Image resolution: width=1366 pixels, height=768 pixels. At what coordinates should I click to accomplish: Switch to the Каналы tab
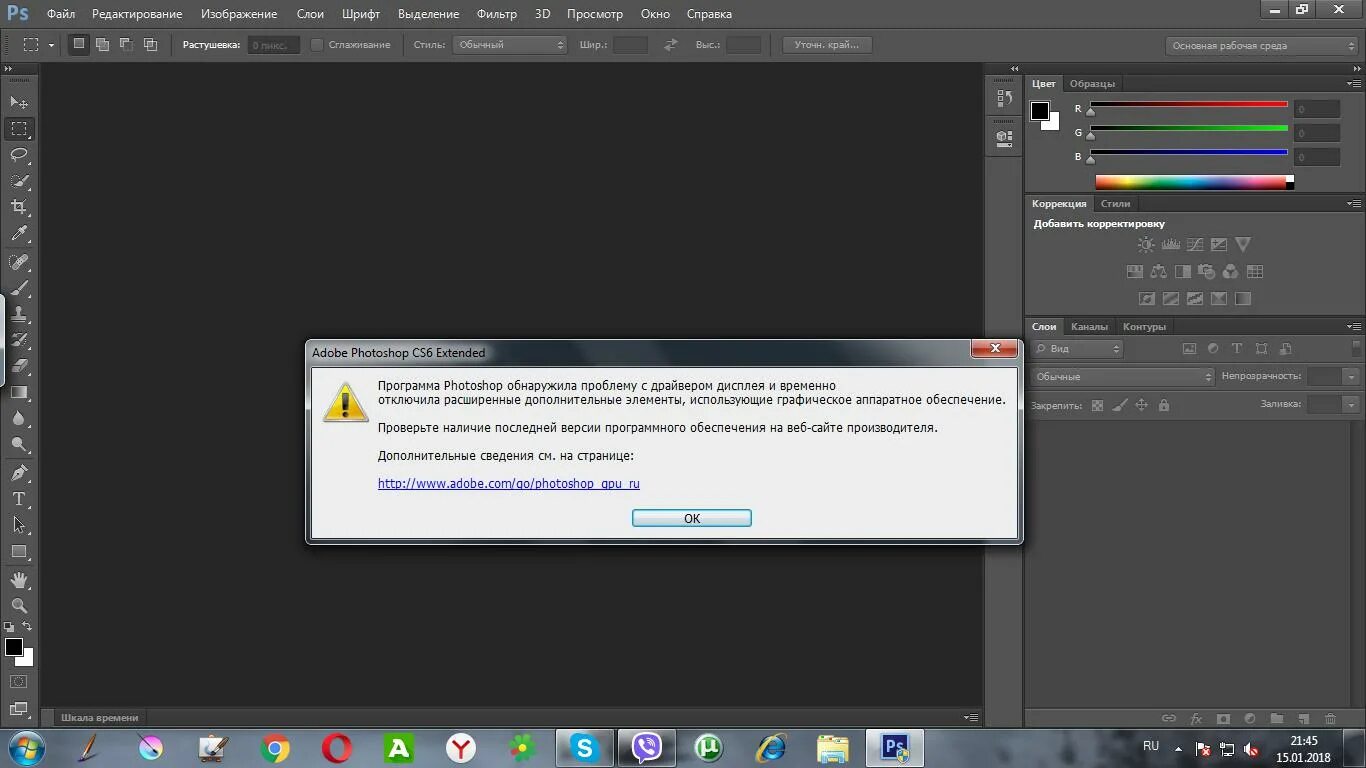tap(1089, 327)
